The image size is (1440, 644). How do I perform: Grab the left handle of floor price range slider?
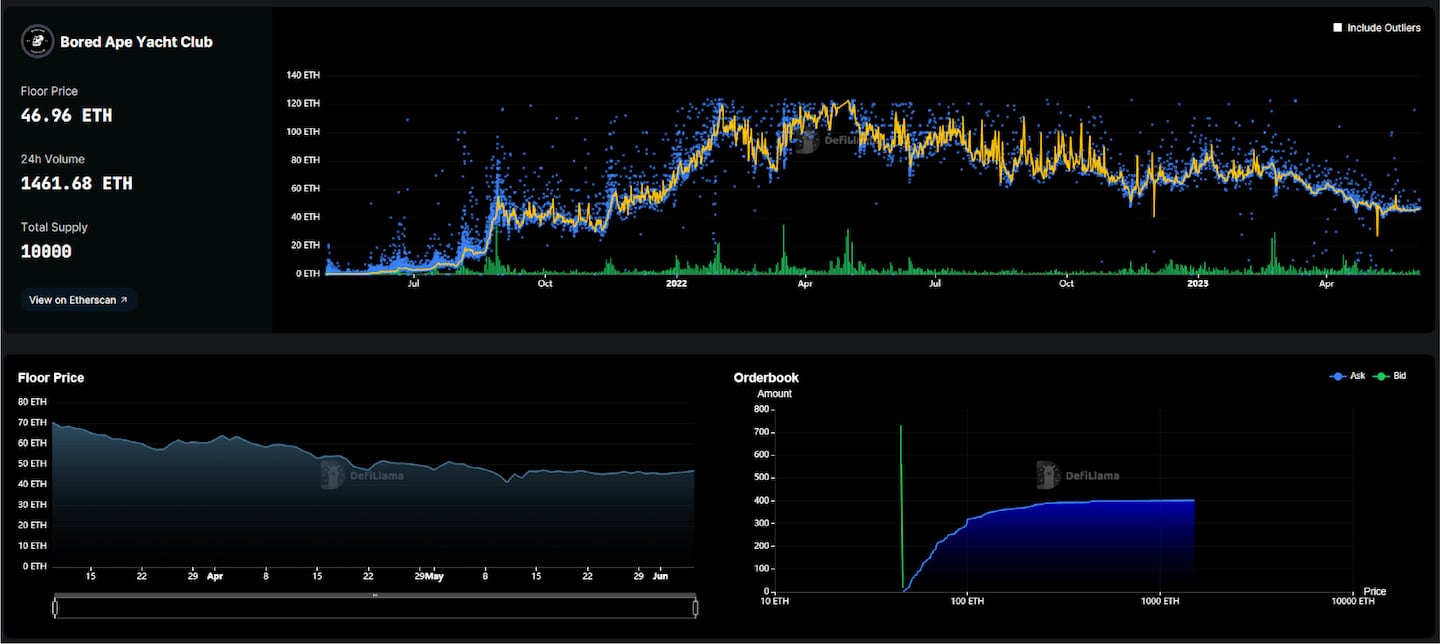coord(56,607)
